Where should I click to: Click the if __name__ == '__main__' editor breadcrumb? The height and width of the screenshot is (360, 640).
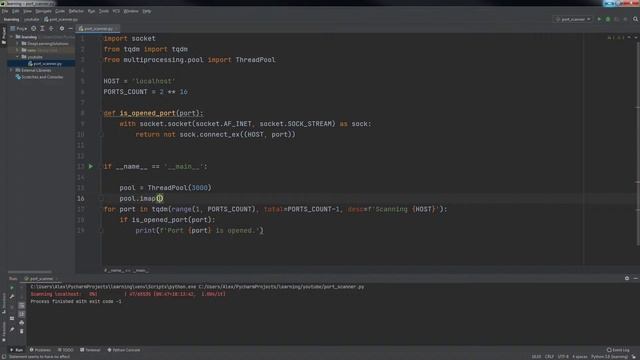(126, 270)
